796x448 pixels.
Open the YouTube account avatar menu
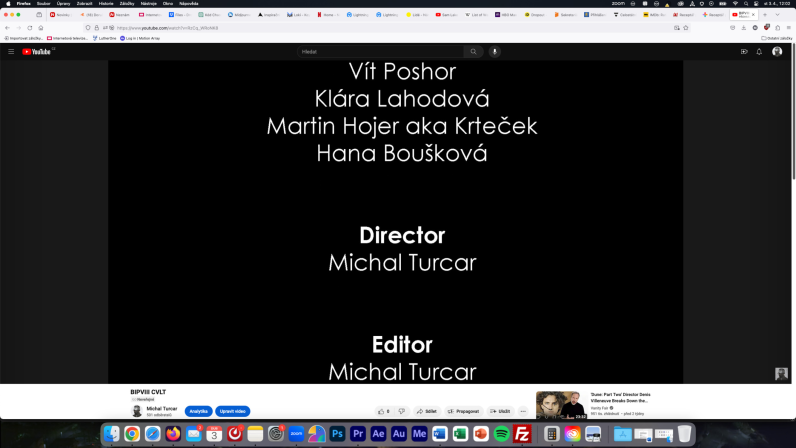777,51
